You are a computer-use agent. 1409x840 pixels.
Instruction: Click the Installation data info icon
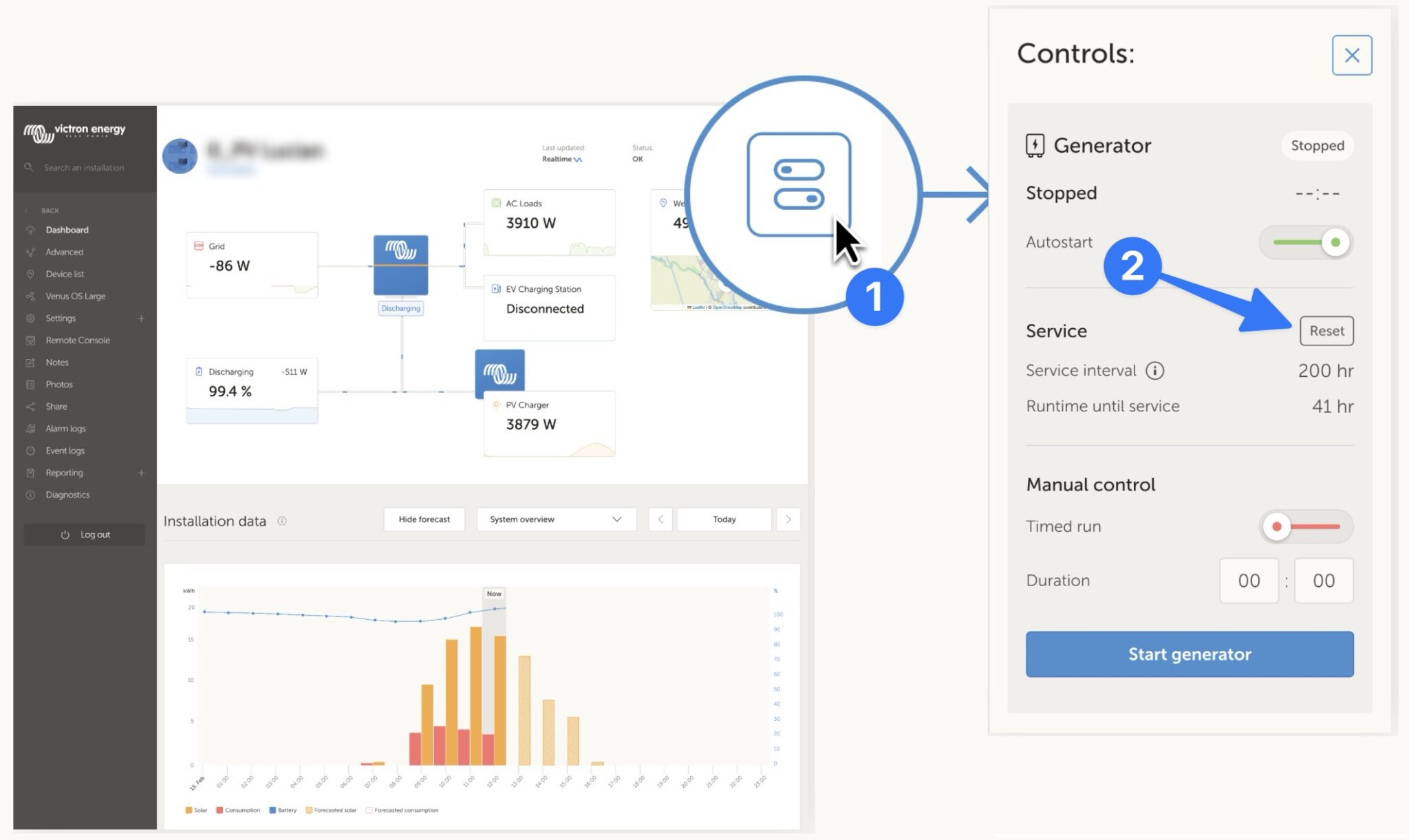coord(282,521)
